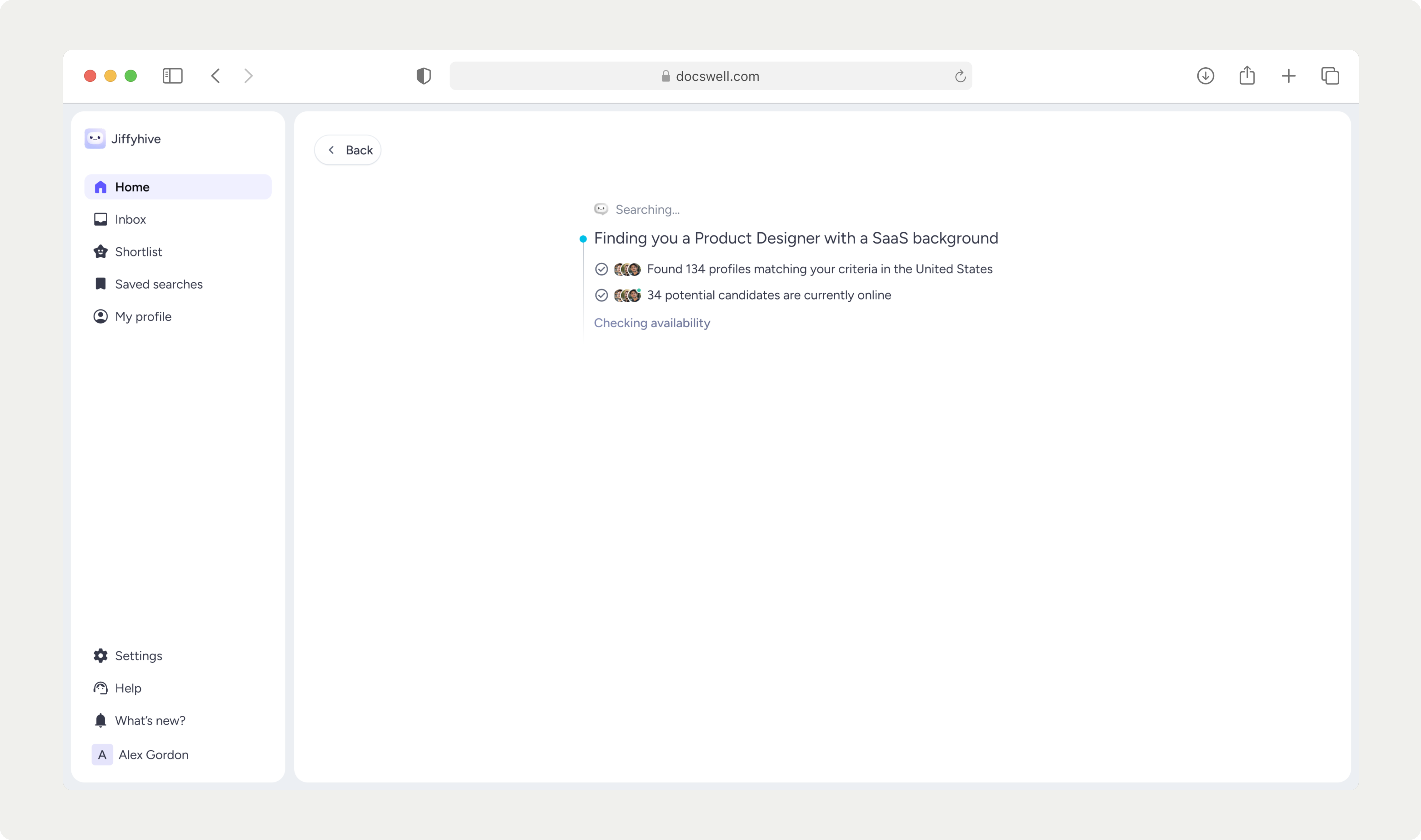Click the Help headset icon

point(100,688)
